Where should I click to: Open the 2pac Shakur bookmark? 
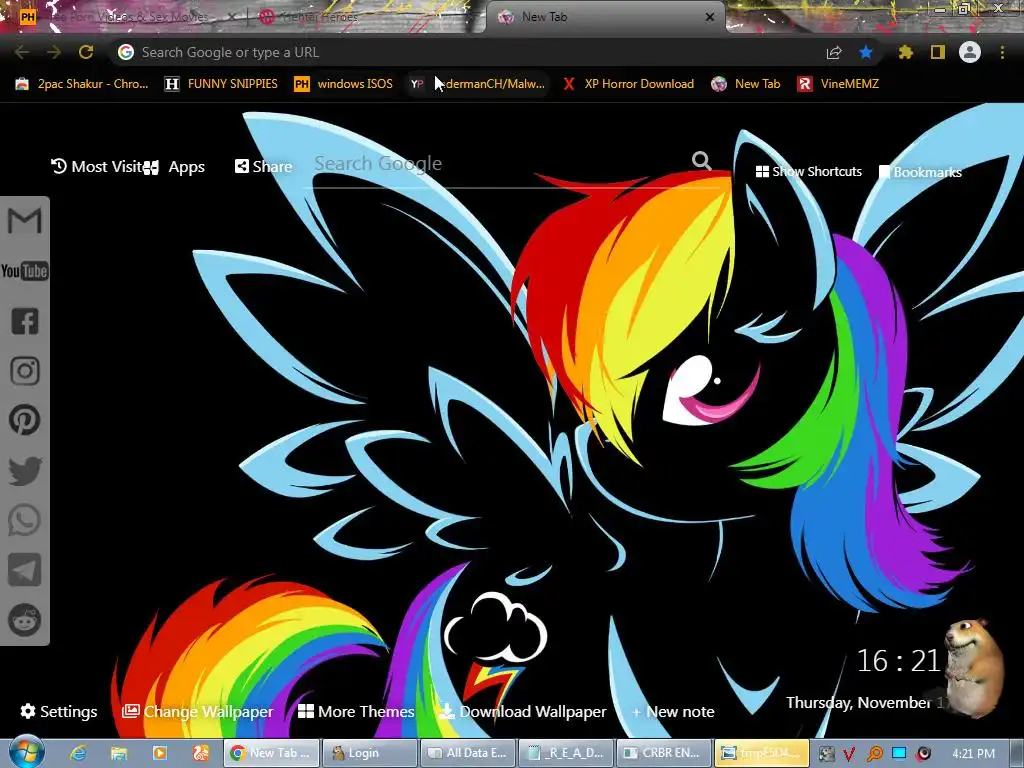(82, 84)
